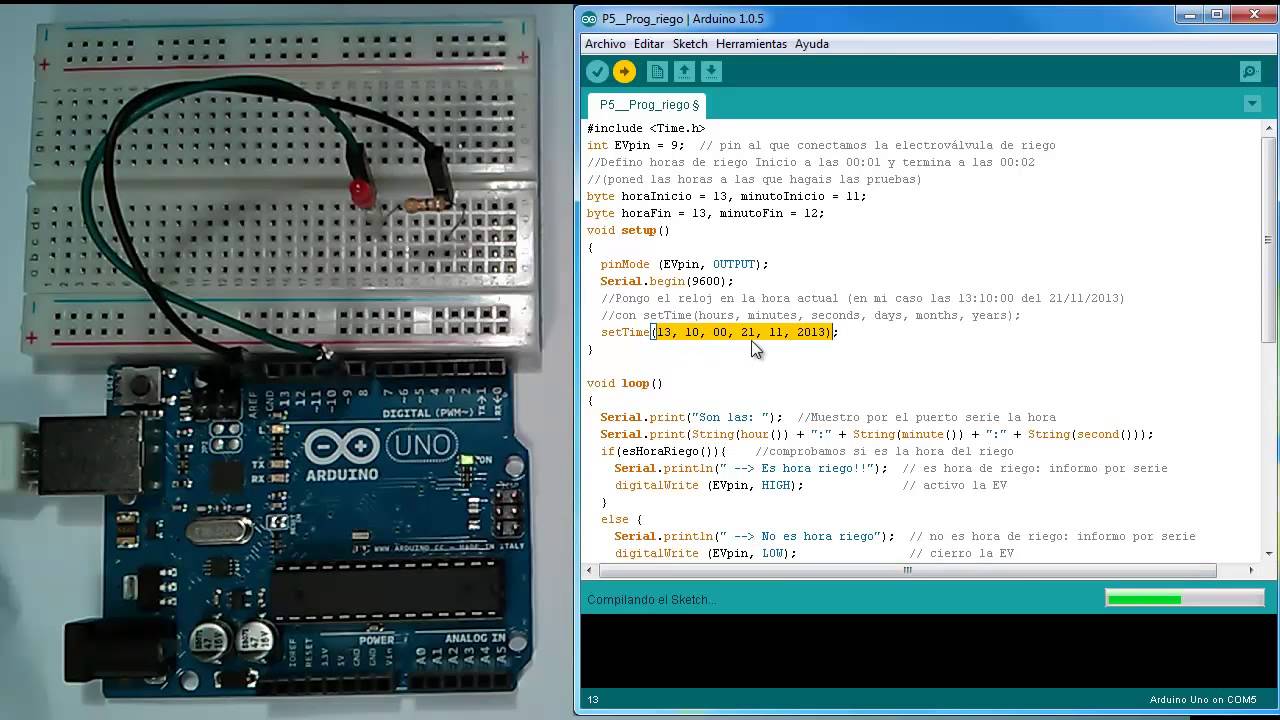Screen dimensions: 1280x720
Task: Create a new sketch with page icon
Action: pyautogui.click(x=657, y=71)
